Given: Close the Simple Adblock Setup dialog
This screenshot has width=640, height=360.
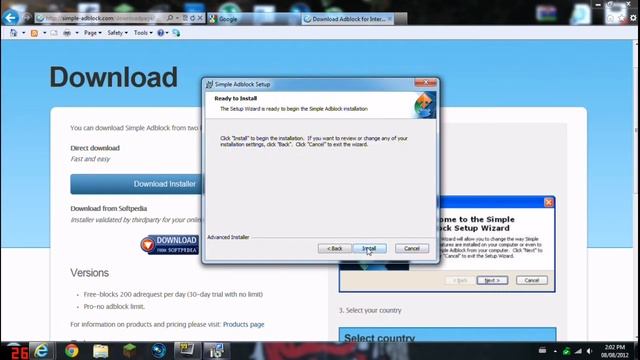Looking at the screenshot, I should [425, 83].
